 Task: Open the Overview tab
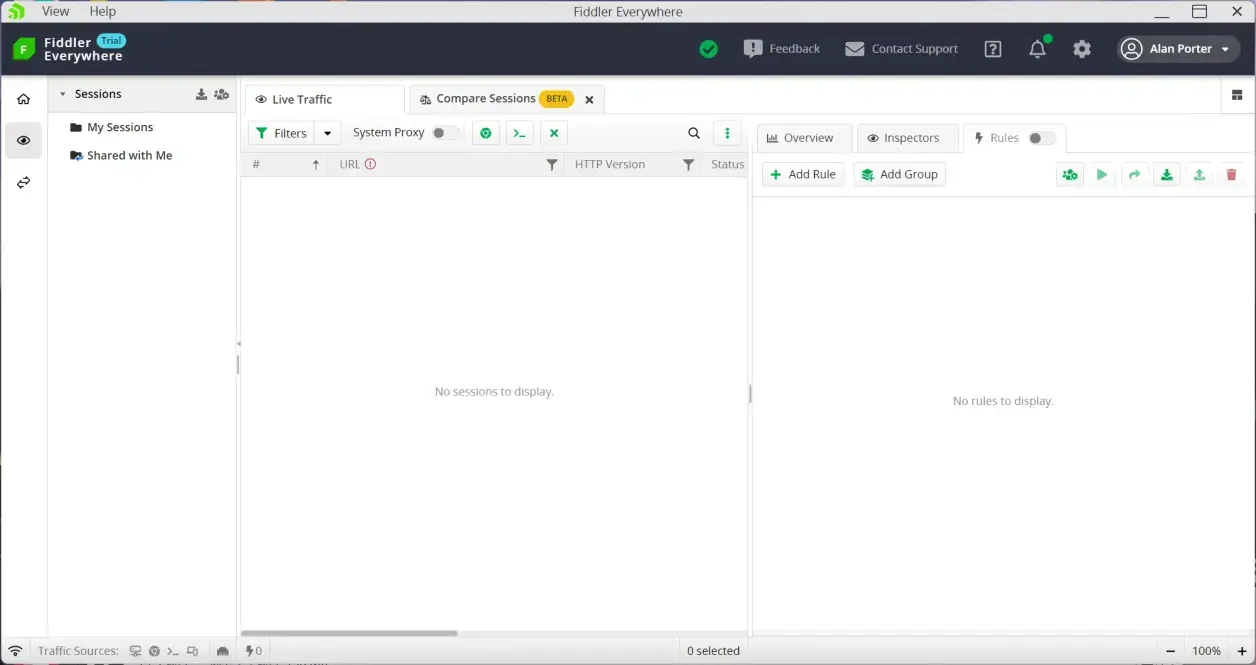pyautogui.click(x=804, y=138)
